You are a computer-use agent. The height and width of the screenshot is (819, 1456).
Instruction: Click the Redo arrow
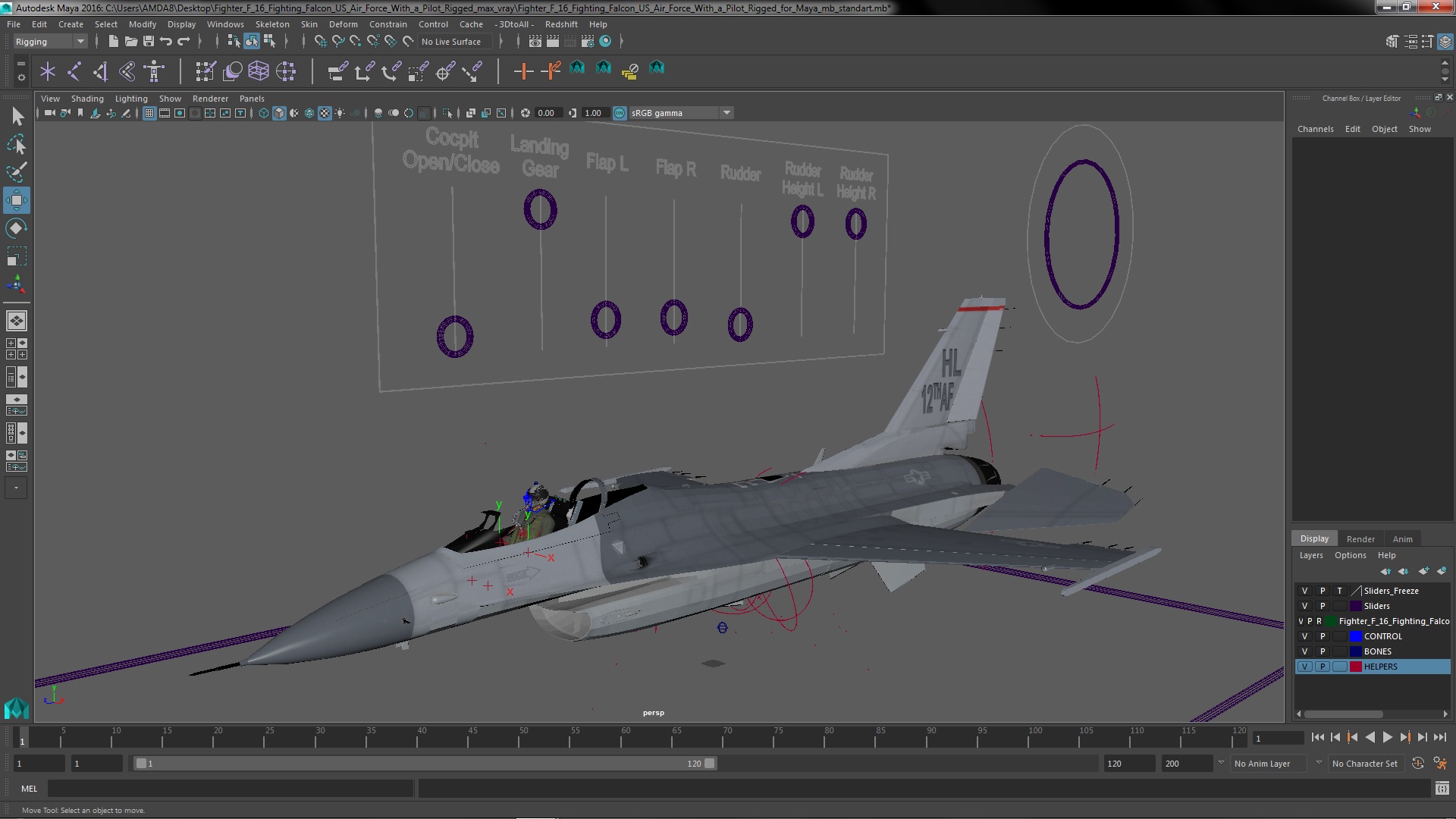(184, 41)
